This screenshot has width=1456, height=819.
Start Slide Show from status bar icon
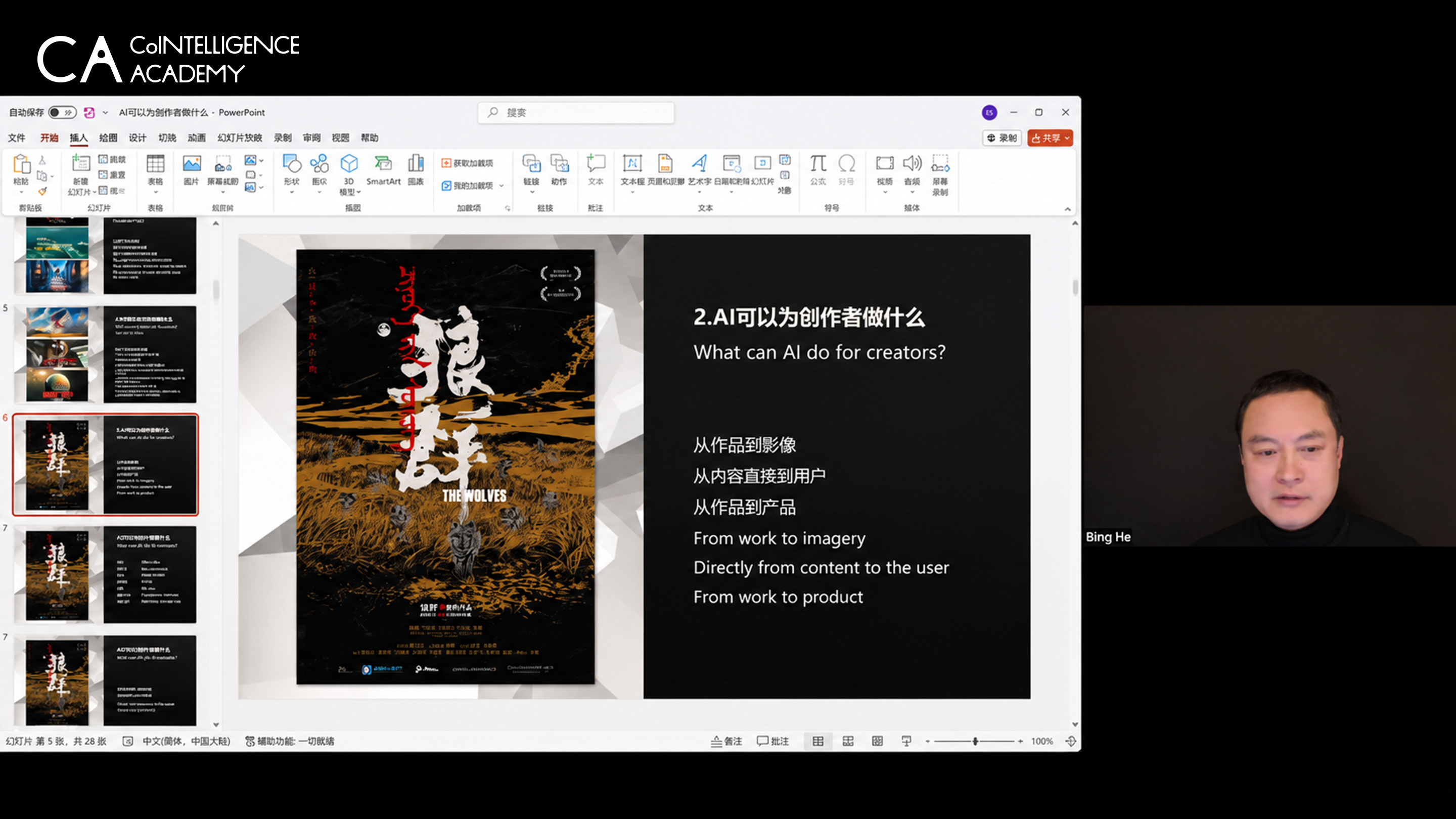(906, 741)
